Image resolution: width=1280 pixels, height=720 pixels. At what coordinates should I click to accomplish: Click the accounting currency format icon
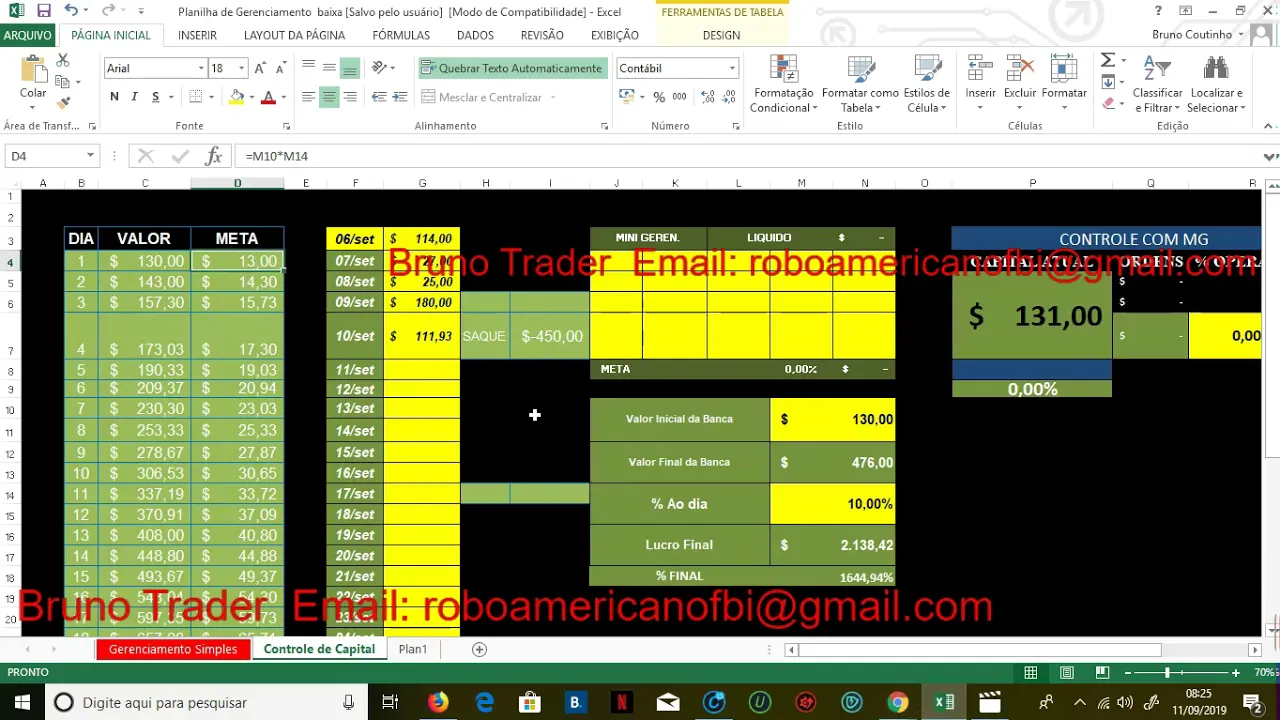coord(626,97)
